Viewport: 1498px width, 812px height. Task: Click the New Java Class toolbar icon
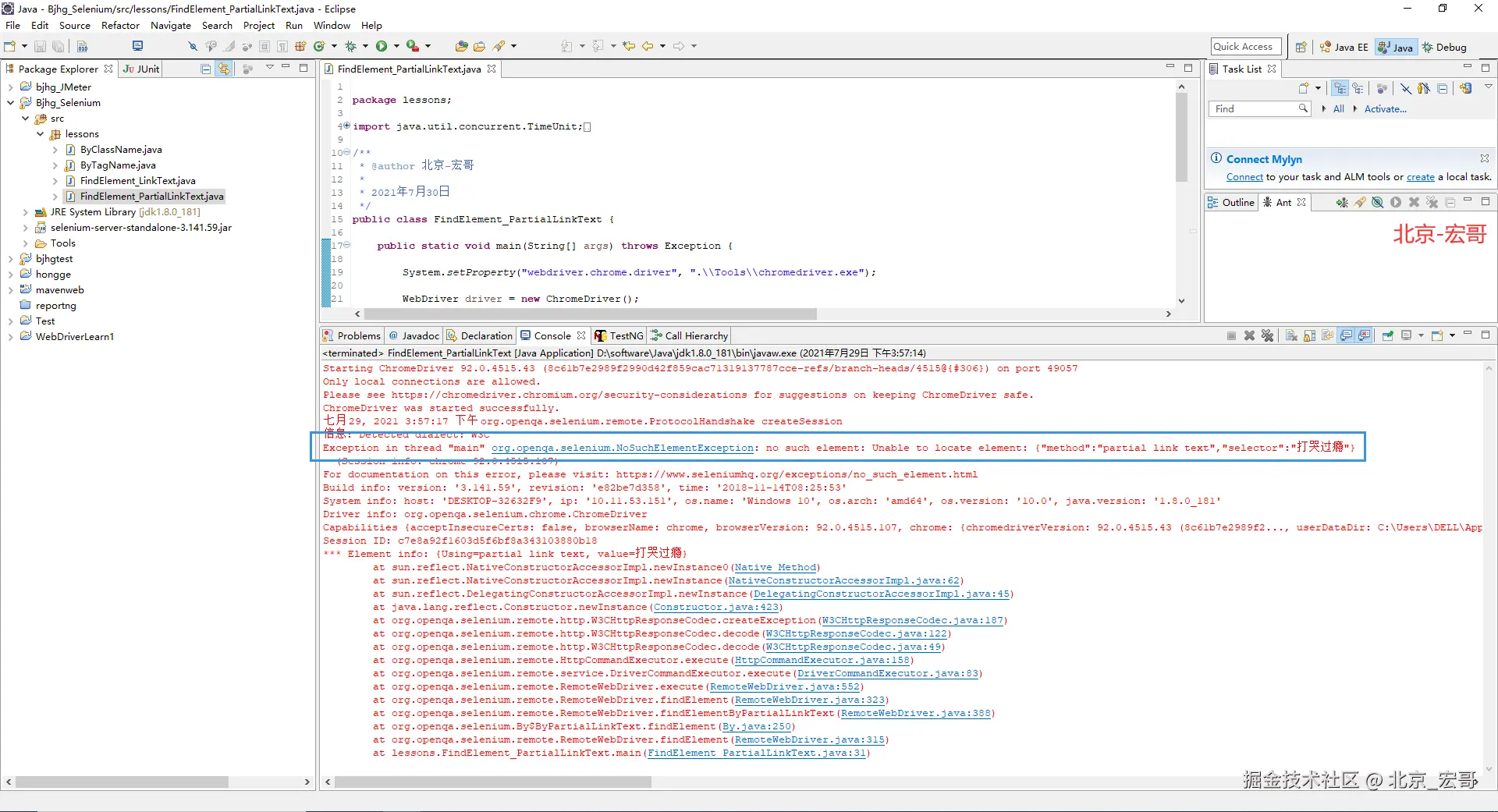pos(319,46)
